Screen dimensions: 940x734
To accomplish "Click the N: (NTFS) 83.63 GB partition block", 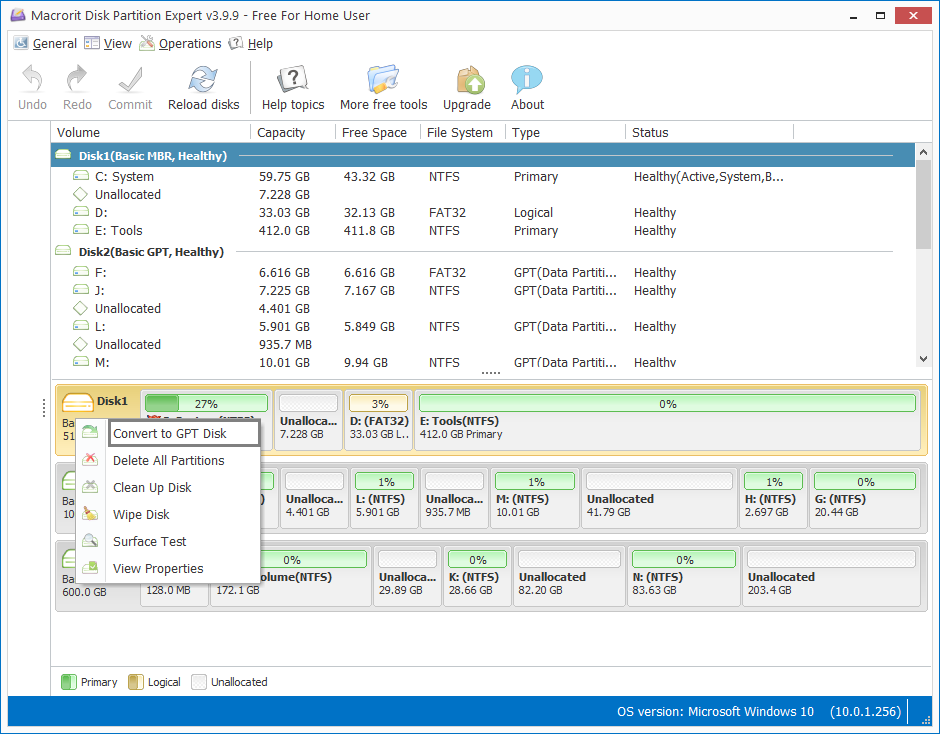I will click(683, 576).
